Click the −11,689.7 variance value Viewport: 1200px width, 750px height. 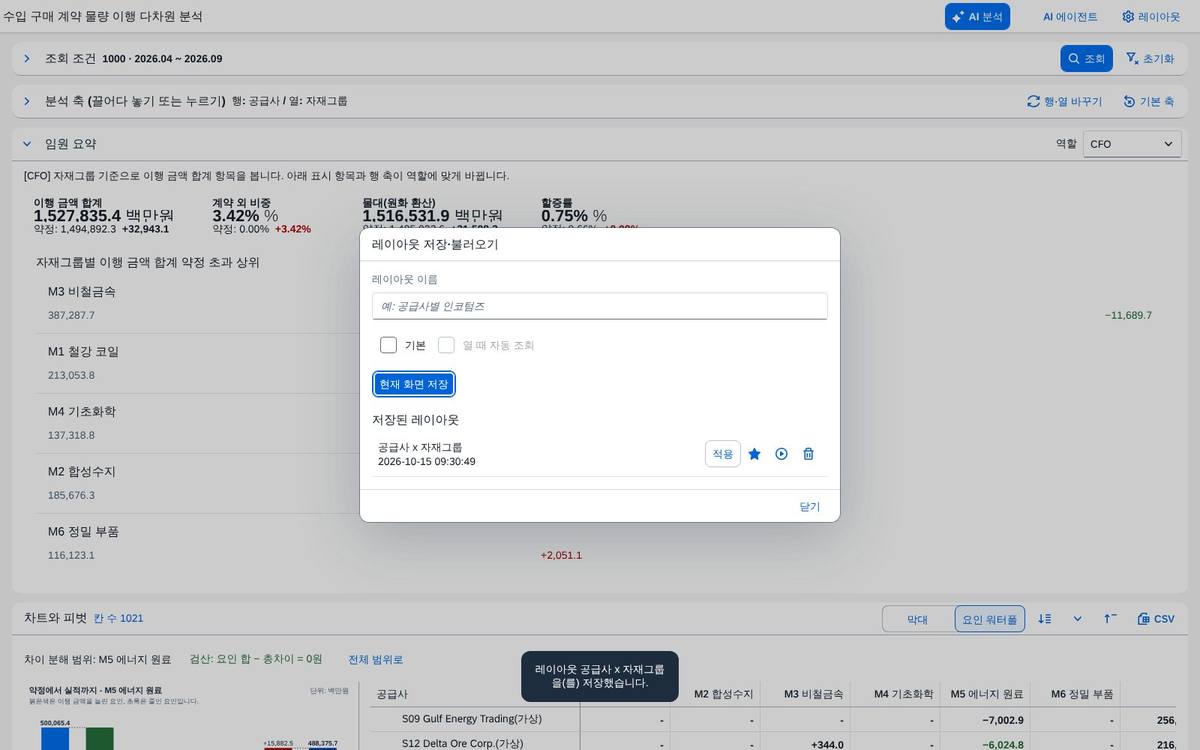1128,315
